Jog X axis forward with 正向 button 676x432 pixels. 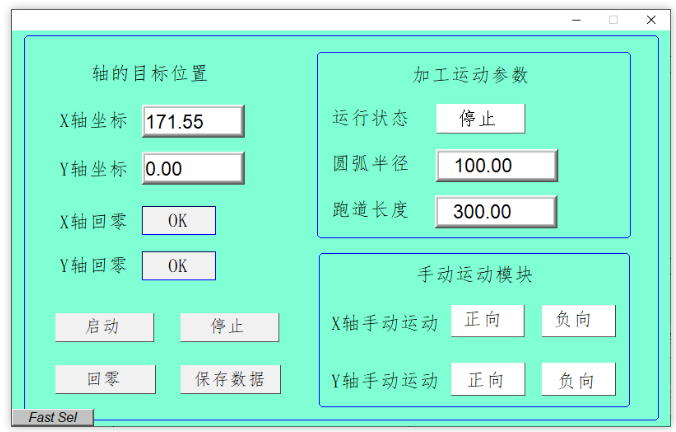point(488,320)
